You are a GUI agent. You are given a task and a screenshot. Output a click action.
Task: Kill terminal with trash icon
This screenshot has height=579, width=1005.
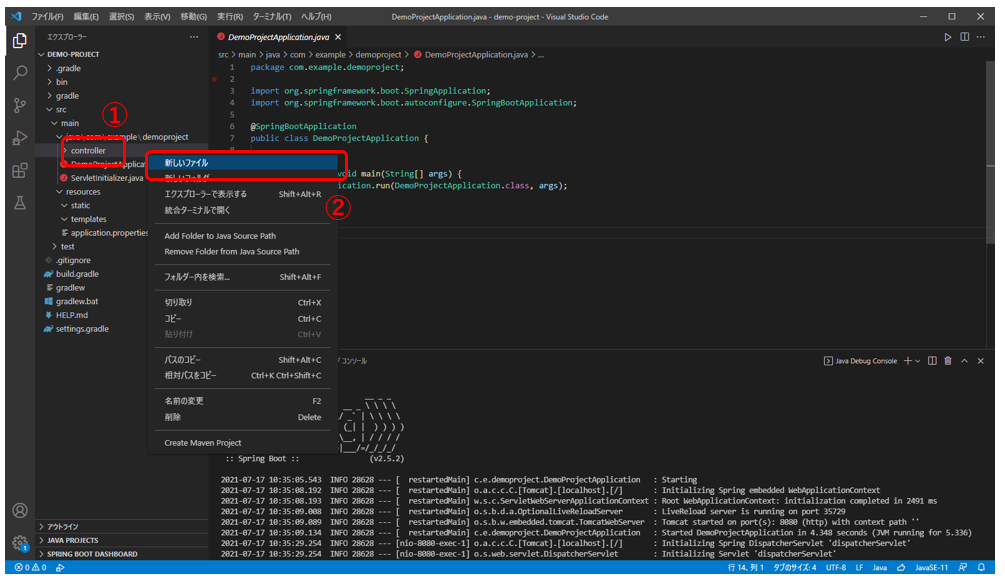(948, 361)
